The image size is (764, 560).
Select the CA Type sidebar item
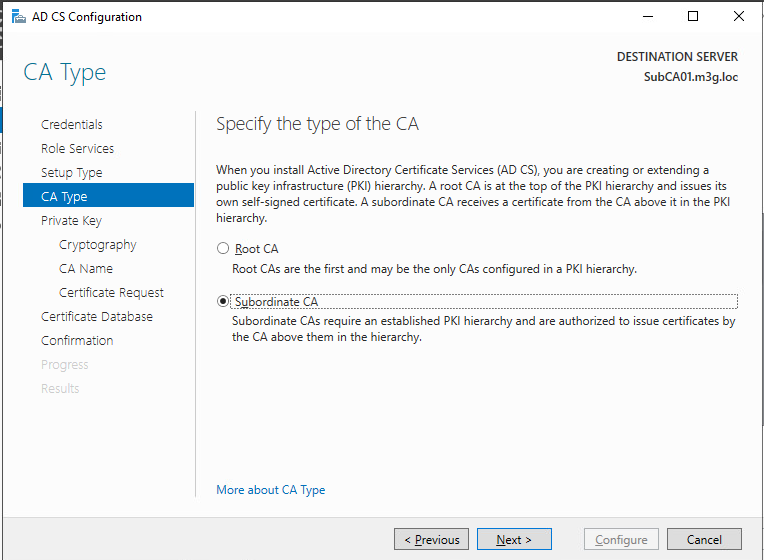64,197
